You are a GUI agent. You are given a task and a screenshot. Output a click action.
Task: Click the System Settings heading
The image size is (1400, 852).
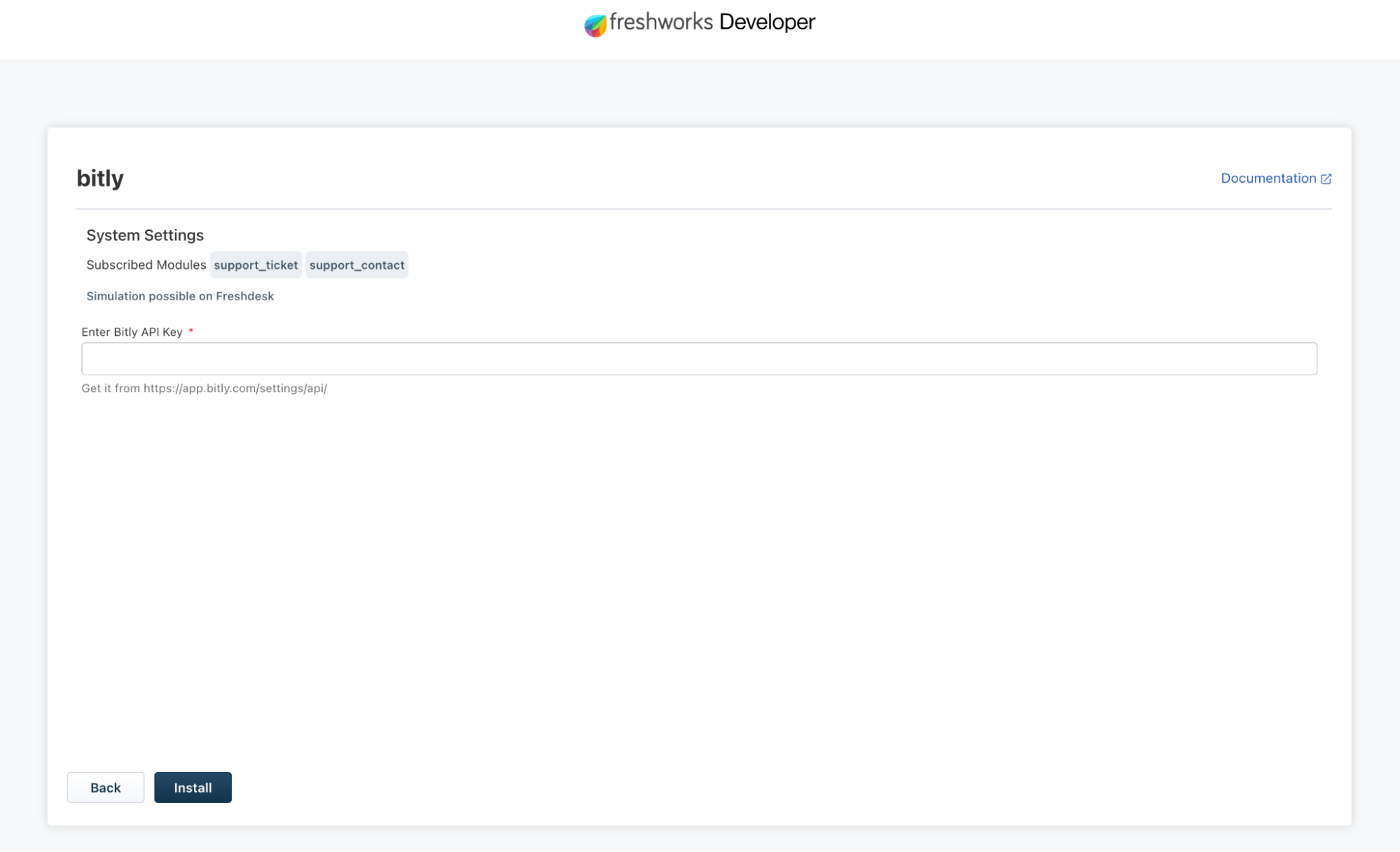[145, 235]
